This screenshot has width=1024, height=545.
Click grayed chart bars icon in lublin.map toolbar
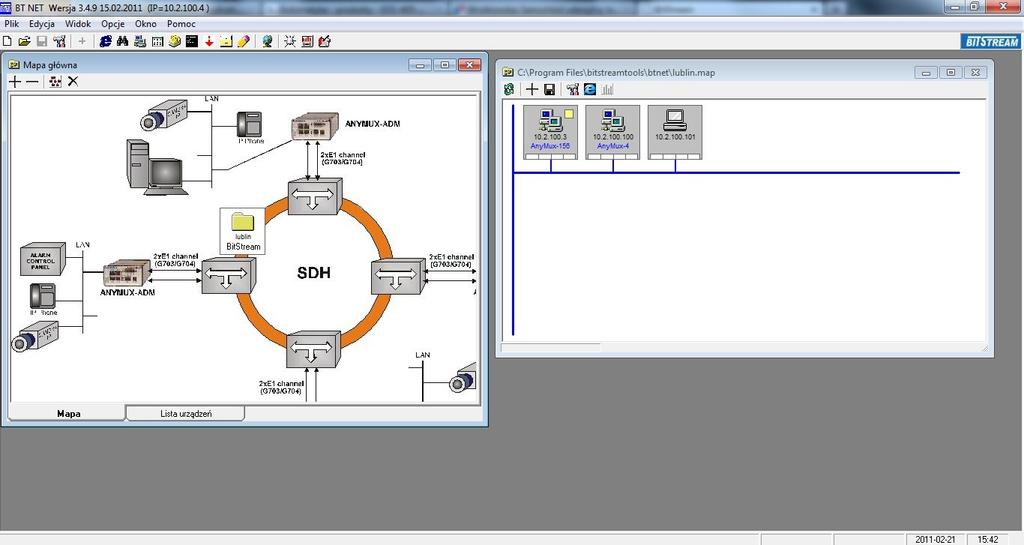(x=607, y=89)
